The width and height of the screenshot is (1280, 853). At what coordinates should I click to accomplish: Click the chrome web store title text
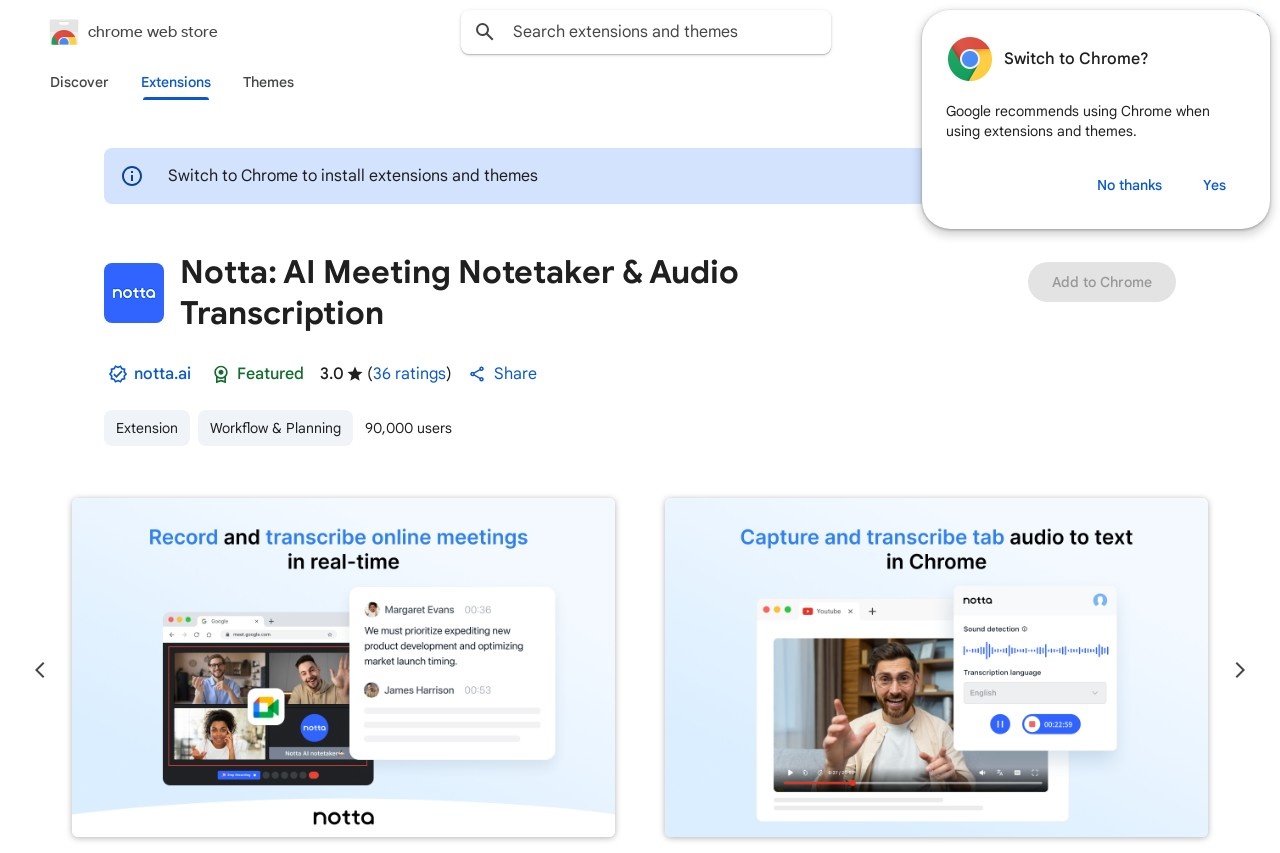coord(153,32)
